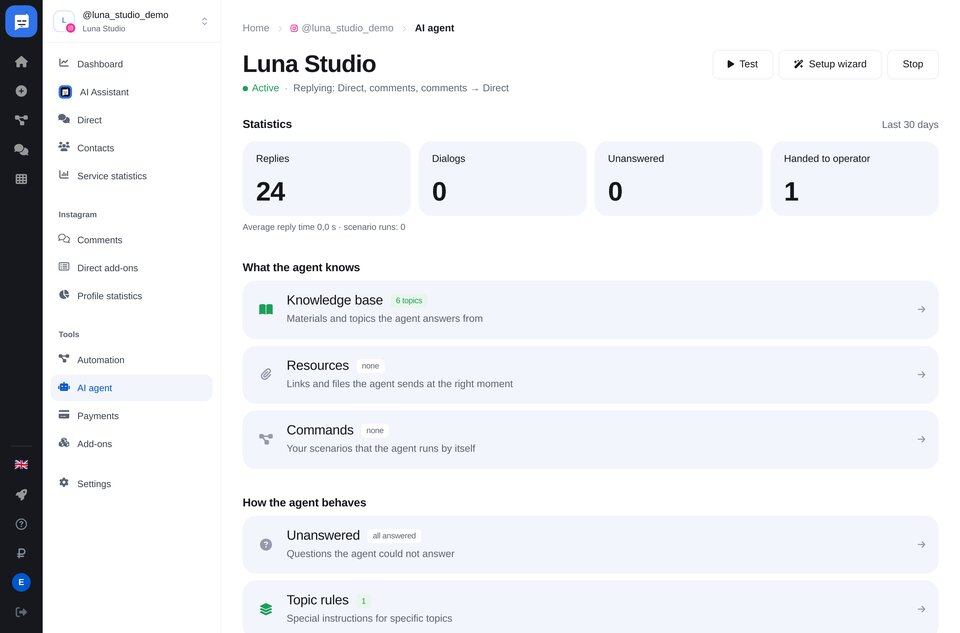Launch the Setup wizard
This screenshot has height=633, width=960.
pyautogui.click(x=830, y=64)
